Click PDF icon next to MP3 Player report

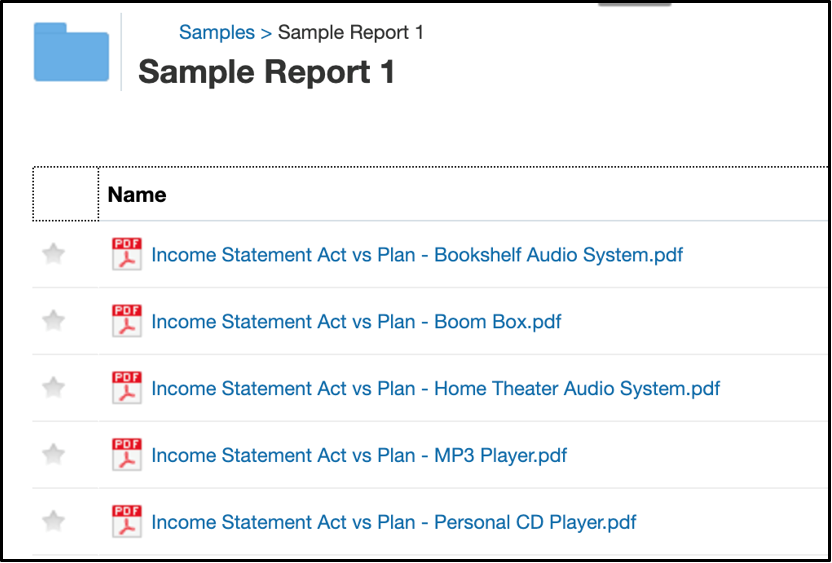(x=127, y=455)
